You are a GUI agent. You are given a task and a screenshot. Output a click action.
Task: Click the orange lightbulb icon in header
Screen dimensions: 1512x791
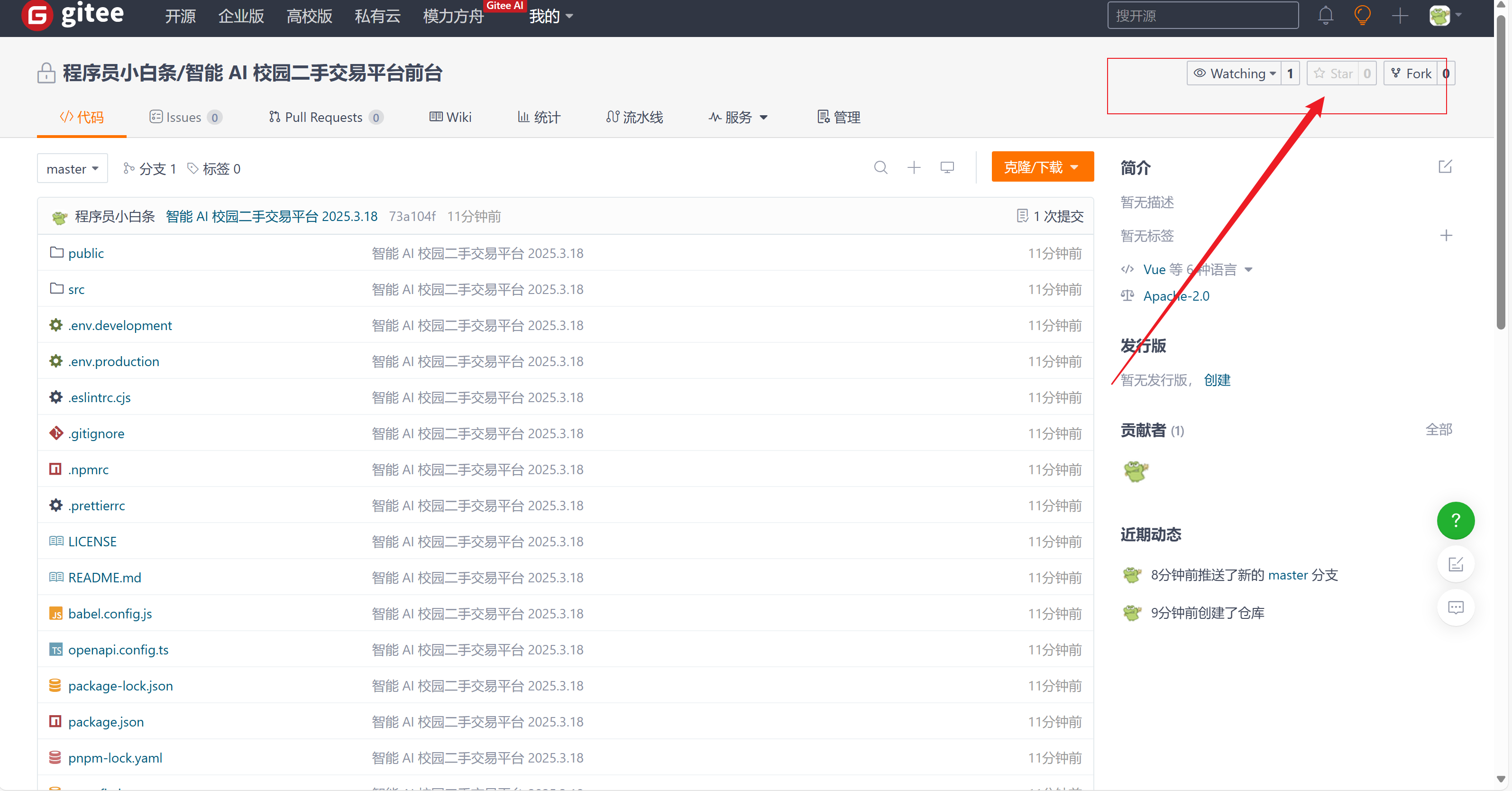[x=1362, y=15]
